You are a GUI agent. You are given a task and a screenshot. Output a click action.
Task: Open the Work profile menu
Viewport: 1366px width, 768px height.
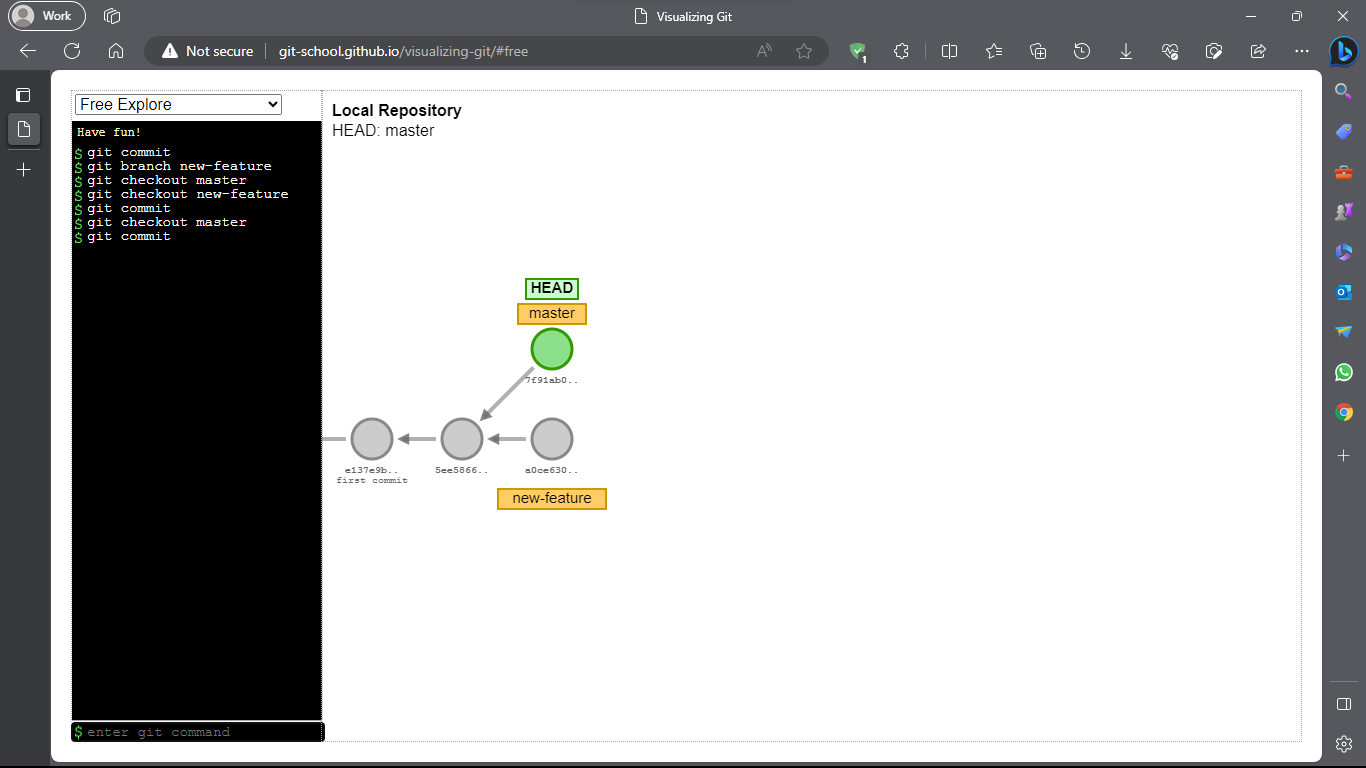point(46,16)
